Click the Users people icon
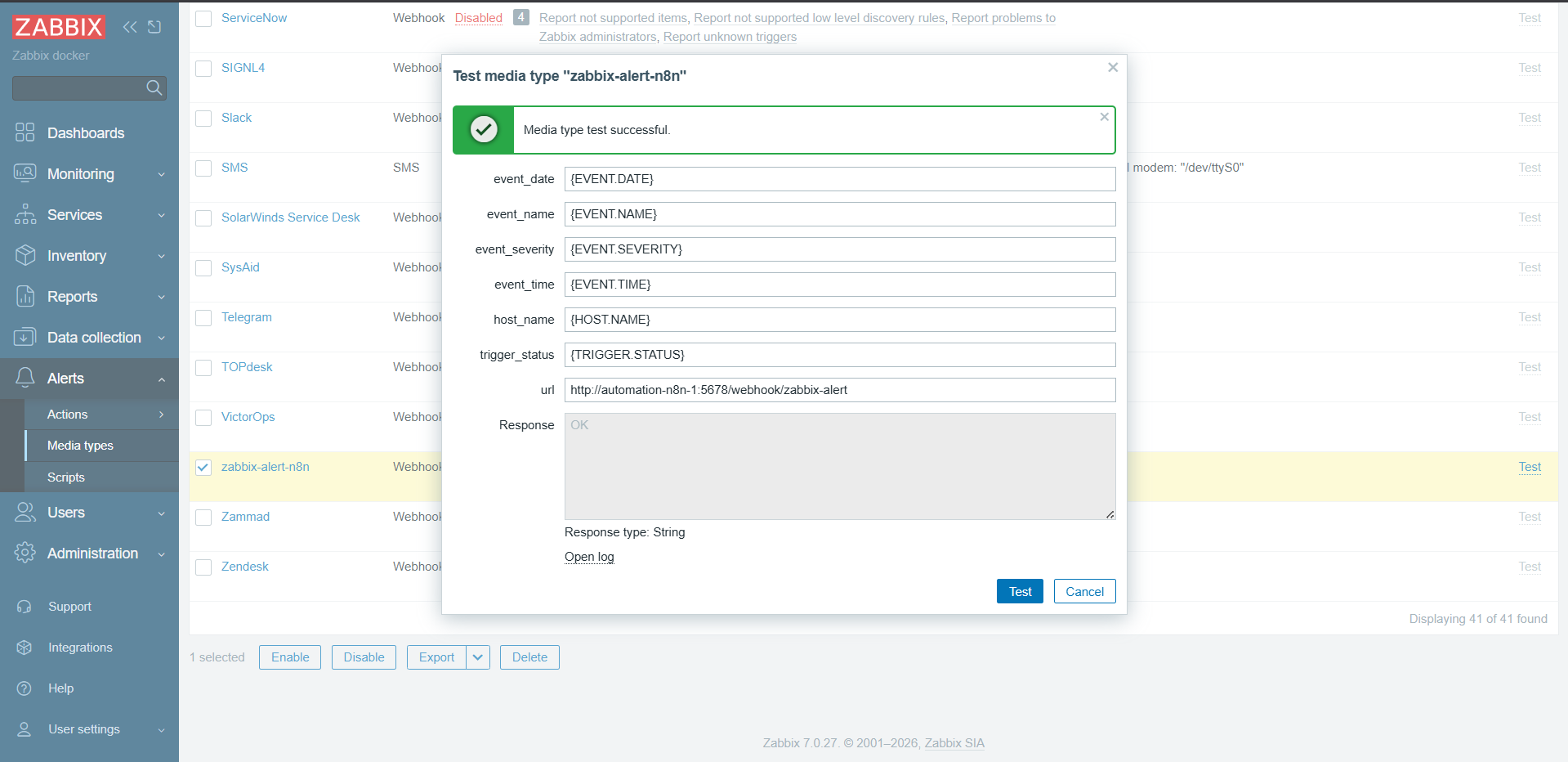The height and width of the screenshot is (762, 1568). 25,512
